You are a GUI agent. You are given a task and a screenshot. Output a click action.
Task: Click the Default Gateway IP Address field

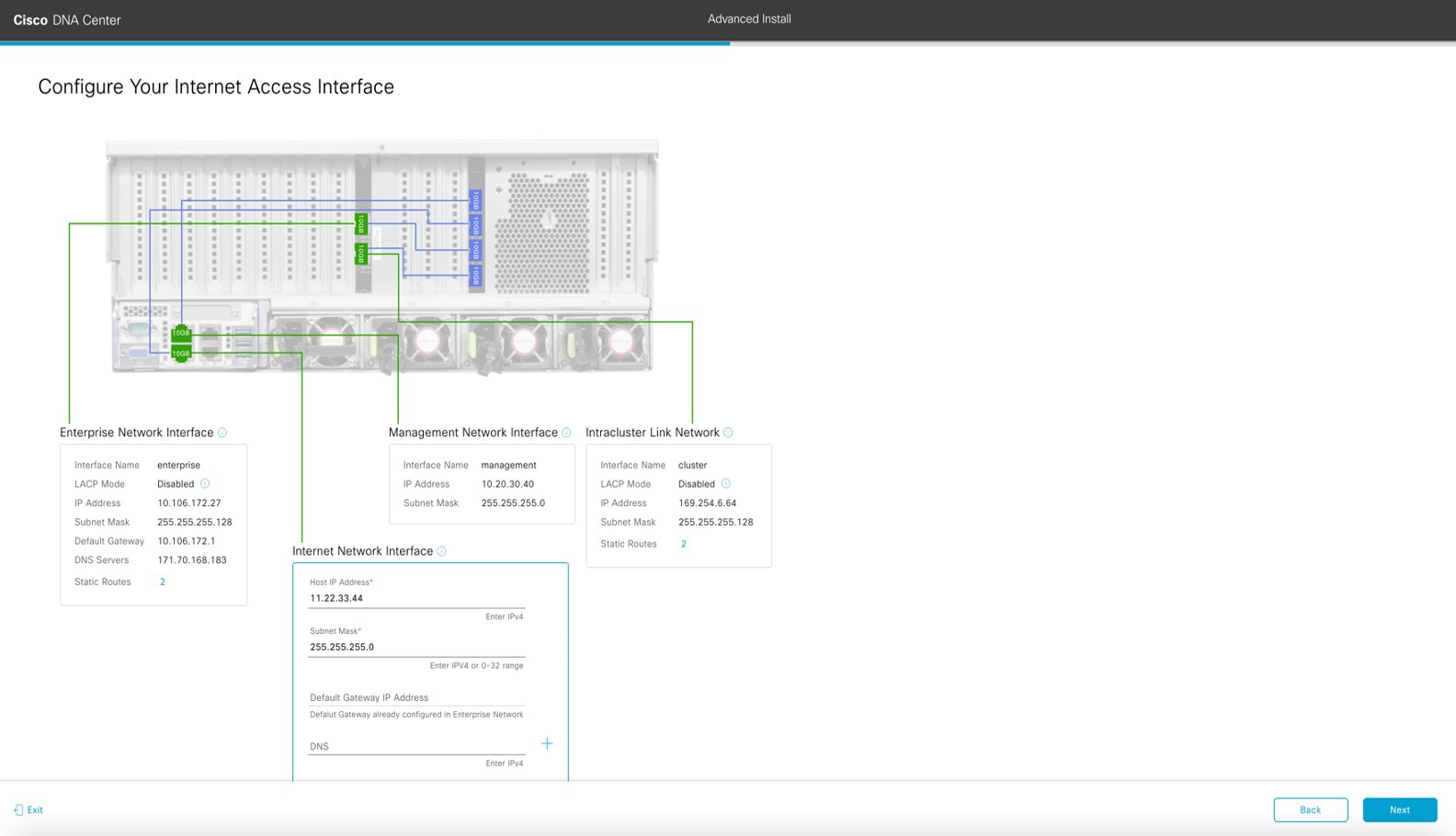[415, 697]
